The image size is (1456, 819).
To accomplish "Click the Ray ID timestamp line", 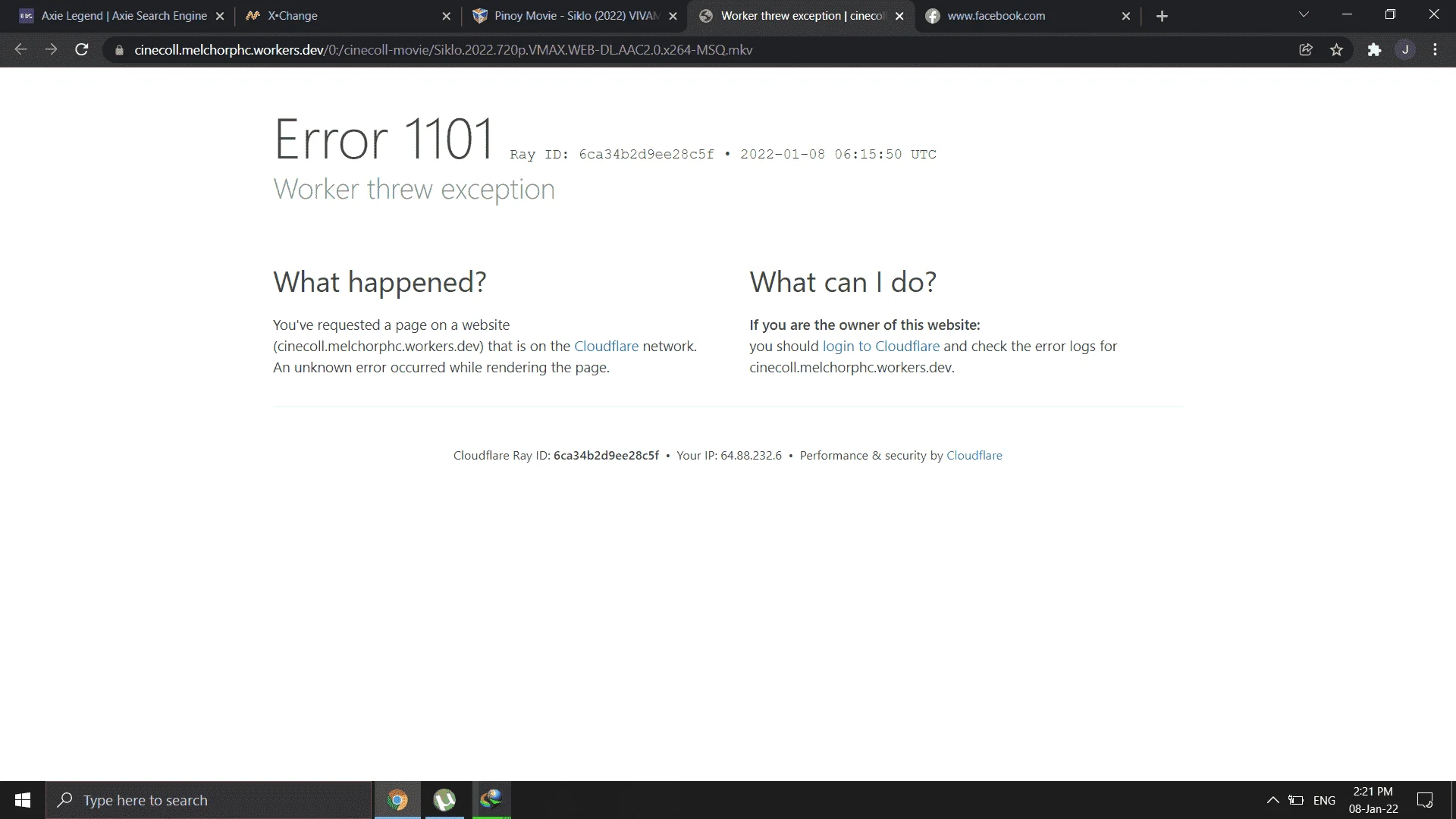I will (x=723, y=155).
